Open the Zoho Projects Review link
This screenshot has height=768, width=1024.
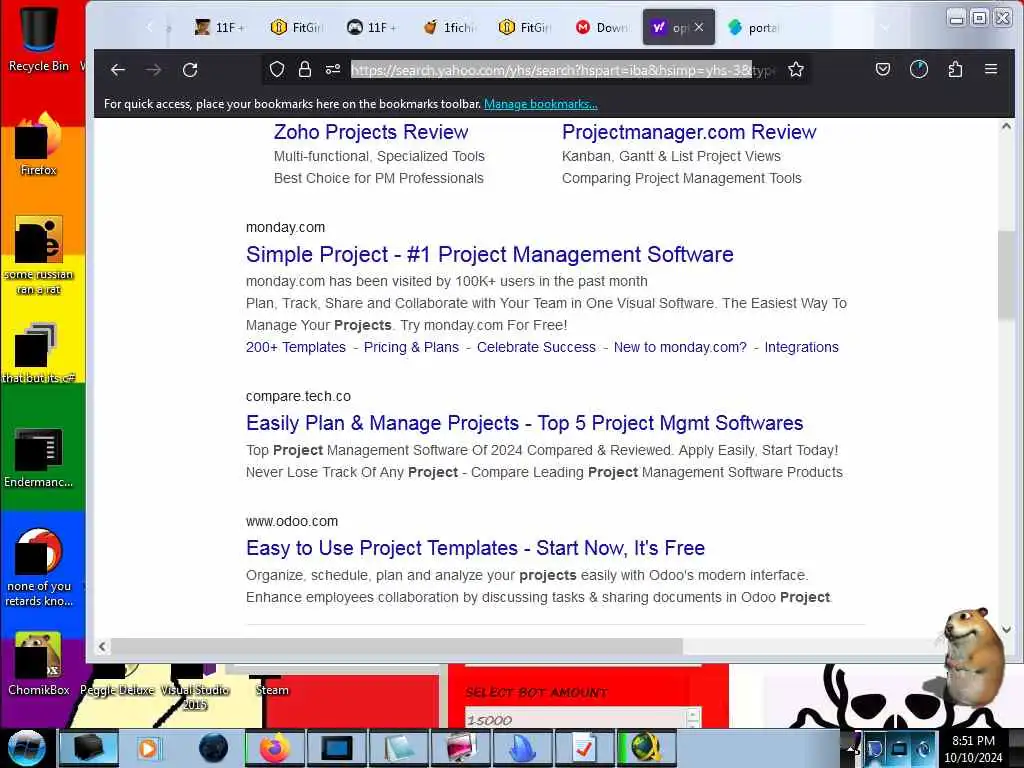pyautogui.click(x=371, y=132)
